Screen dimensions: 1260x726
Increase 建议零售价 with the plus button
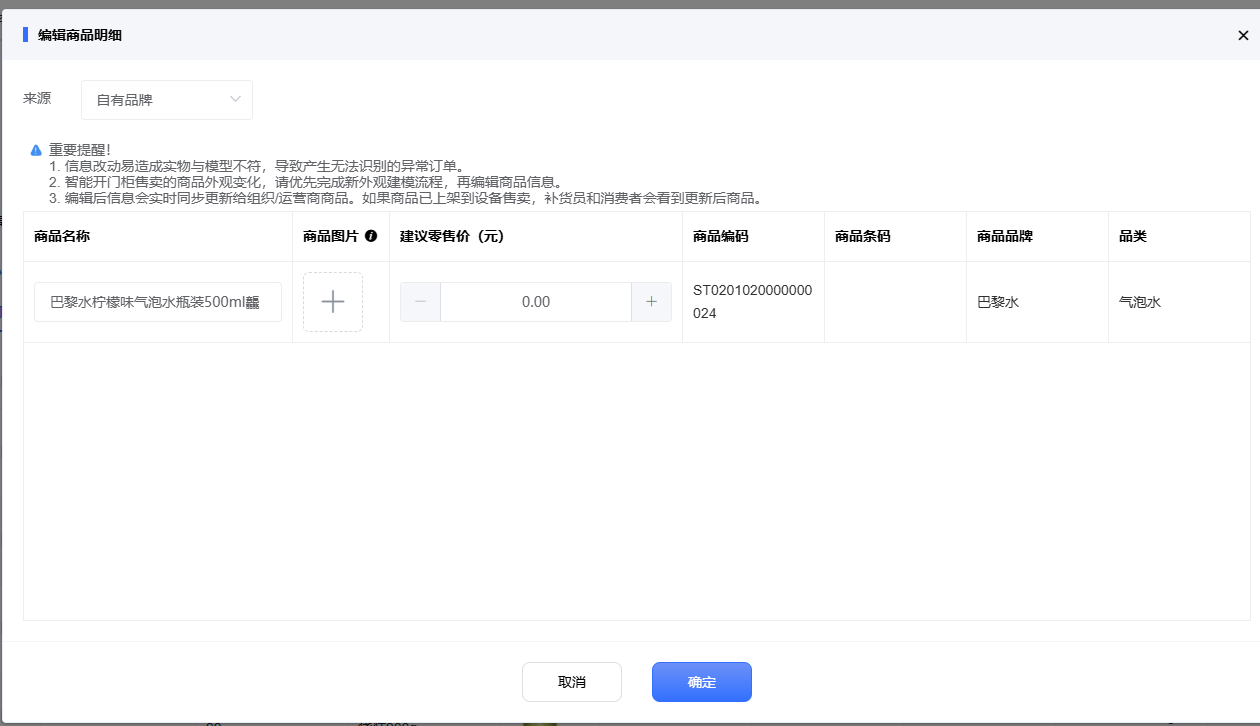651,302
